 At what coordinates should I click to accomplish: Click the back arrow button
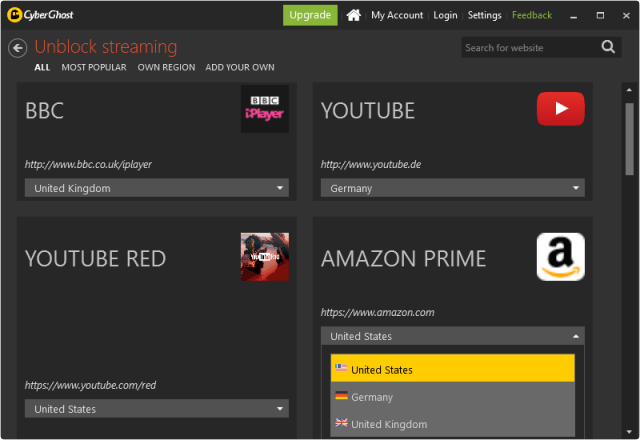click(18, 48)
